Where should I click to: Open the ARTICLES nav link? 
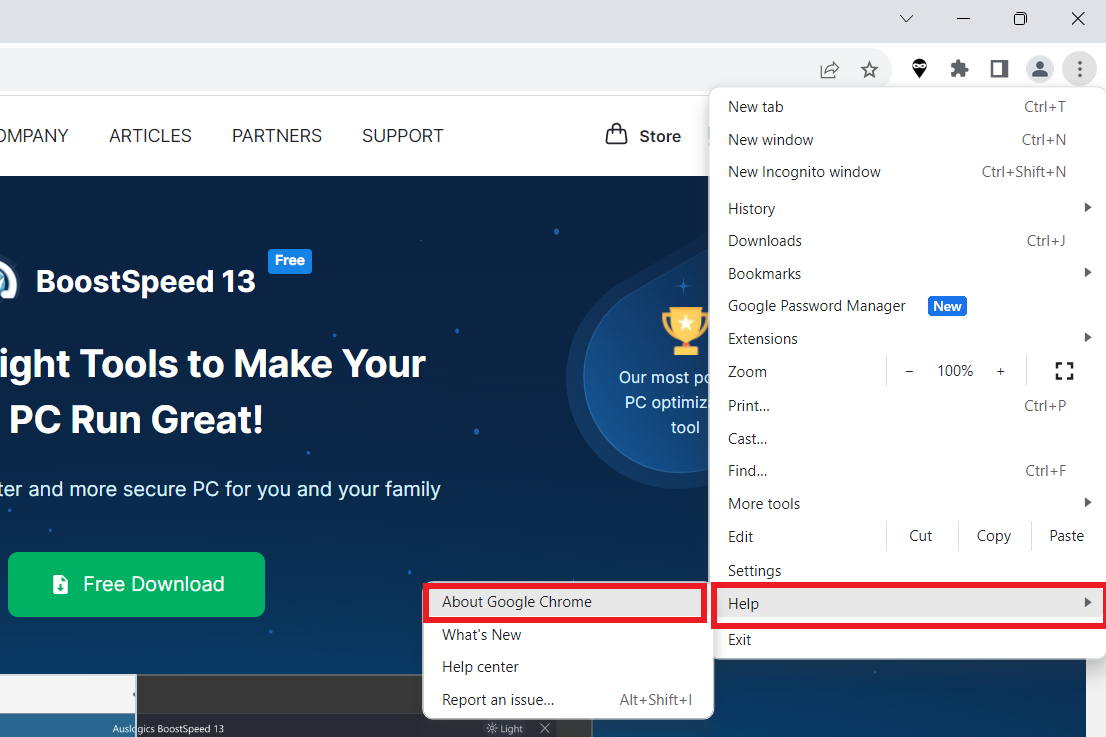click(x=150, y=135)
